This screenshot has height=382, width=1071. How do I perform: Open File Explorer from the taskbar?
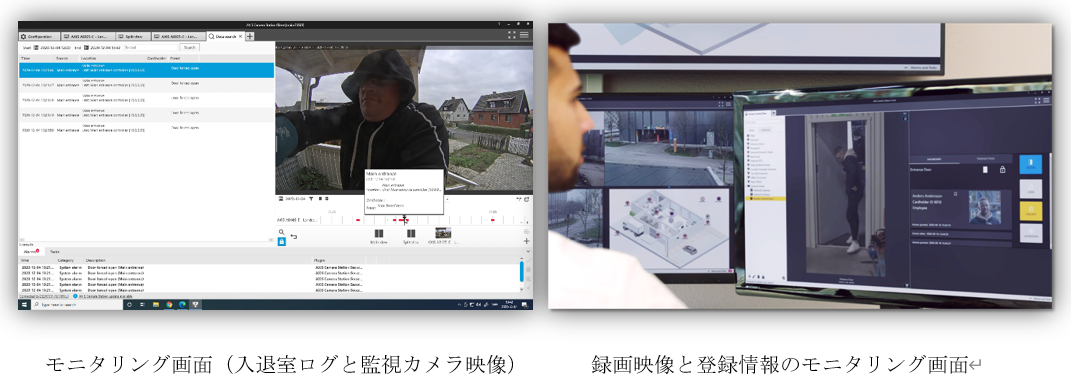tap(156, 305)
